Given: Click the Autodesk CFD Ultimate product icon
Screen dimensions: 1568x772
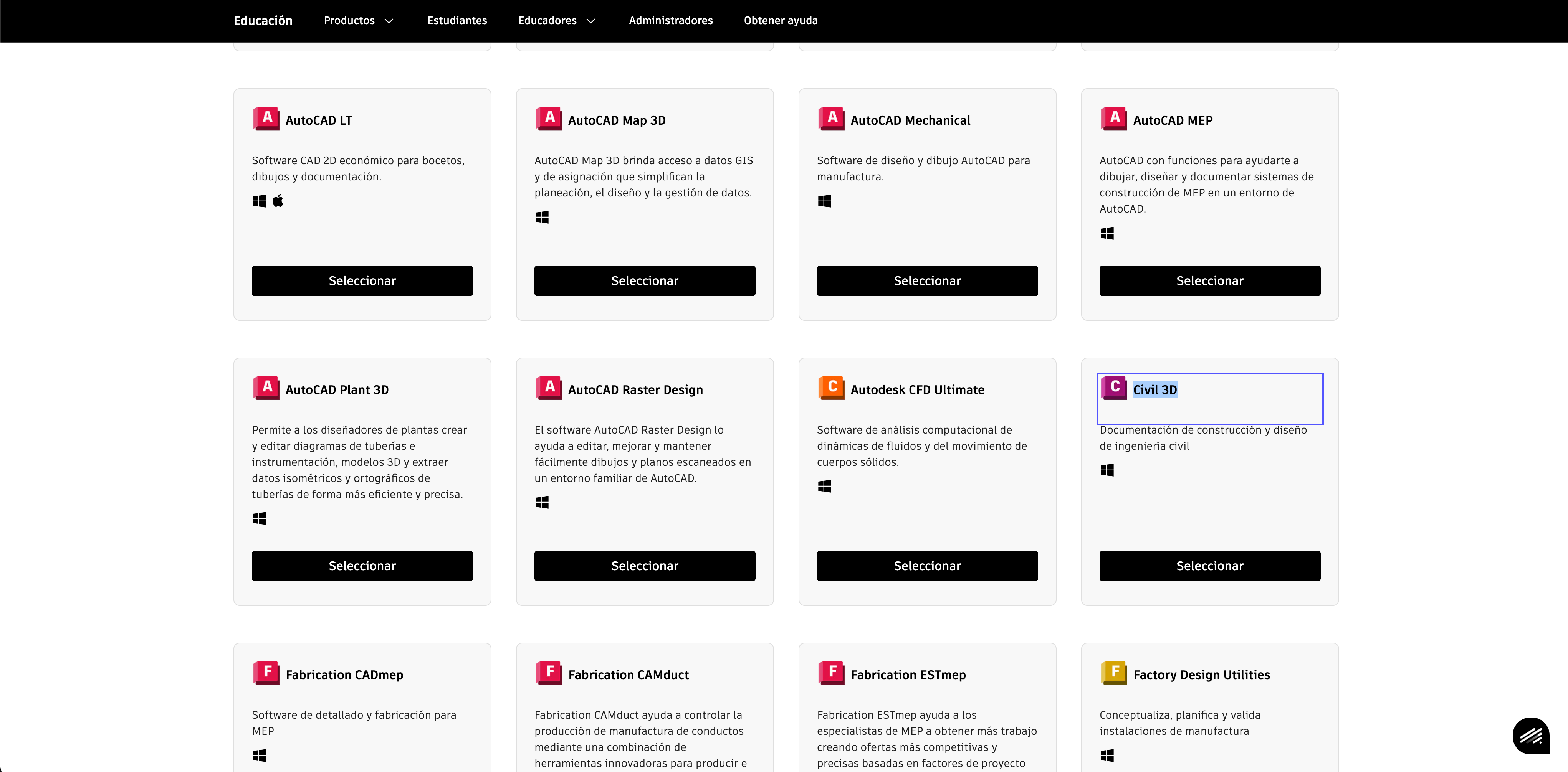Looking at the screenshot, I should (x=831, y=388).
